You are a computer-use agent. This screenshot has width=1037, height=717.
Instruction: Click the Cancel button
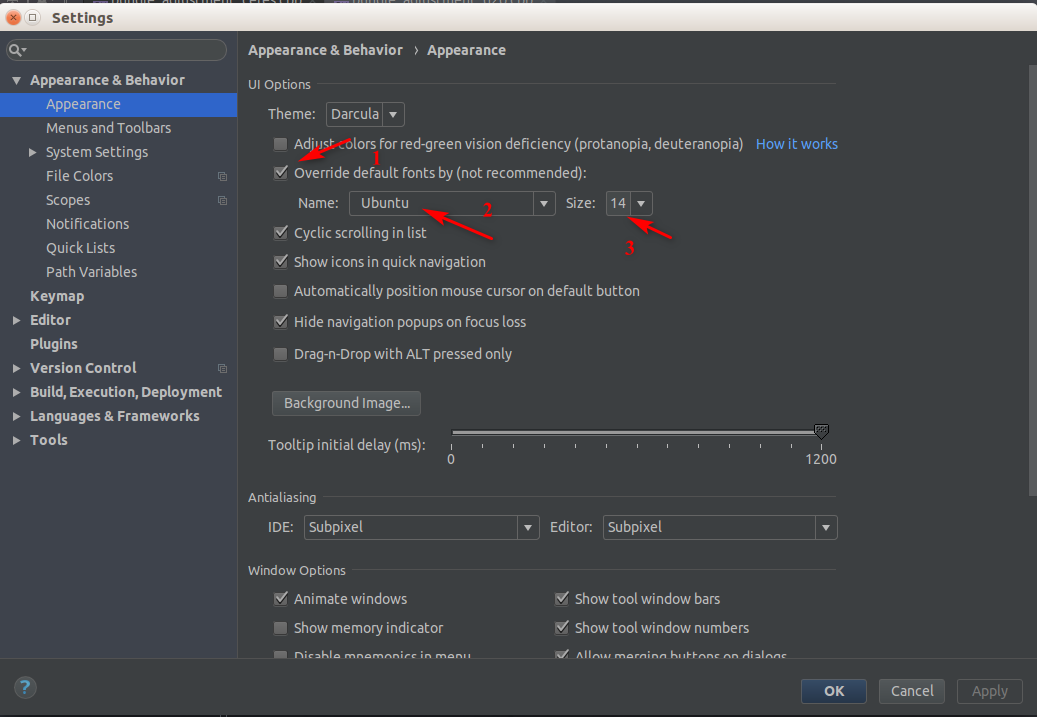911,691
